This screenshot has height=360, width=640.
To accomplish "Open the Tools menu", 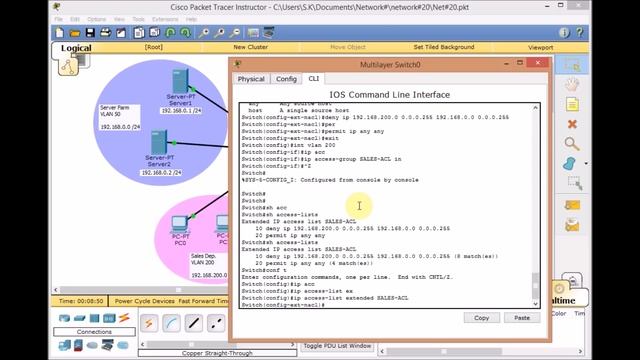I will coord(138,19).
